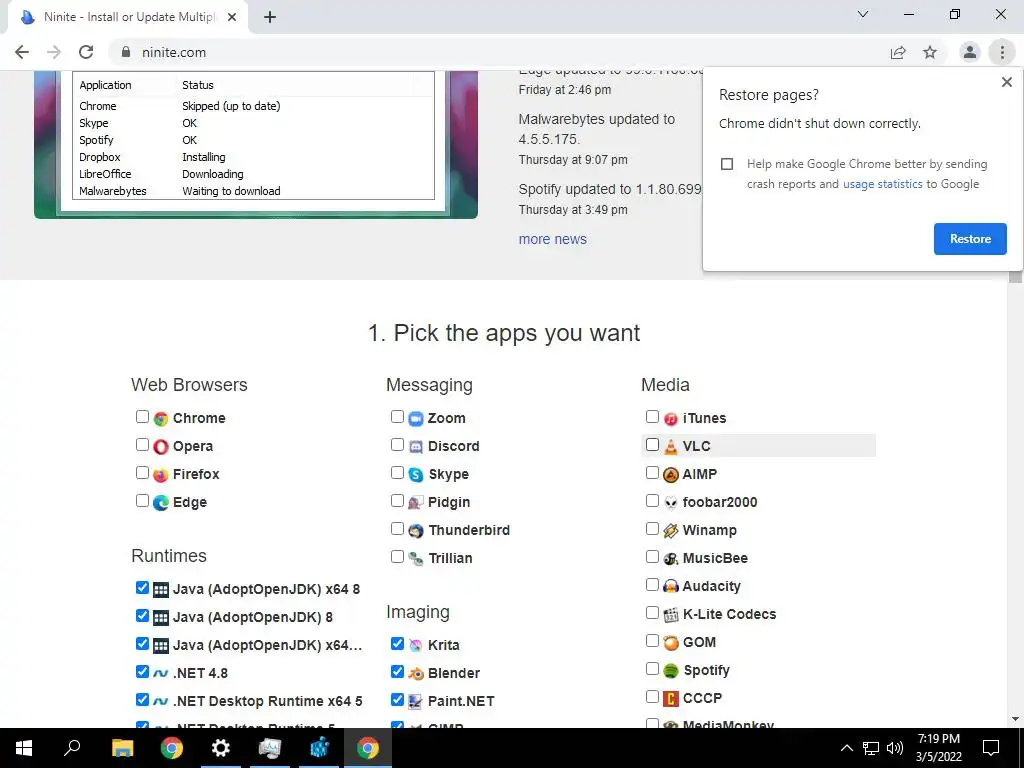Click the Krita icon under Imaging
Image resolution: width=1024 pixels, height=768 pixels.
click(x=416, y=645)
